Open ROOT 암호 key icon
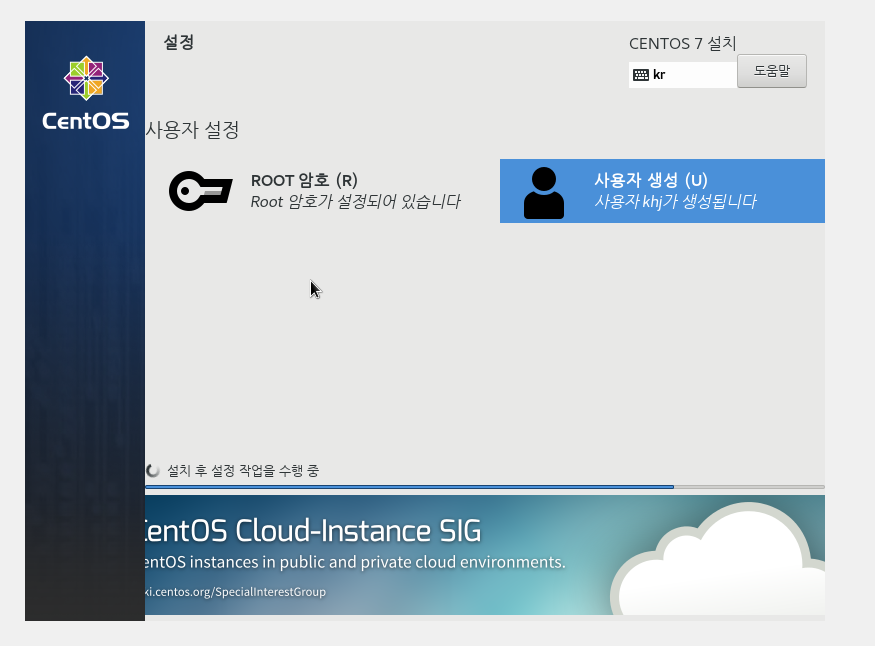Viewport: 875px width, 646px height. tap(200, 191)
